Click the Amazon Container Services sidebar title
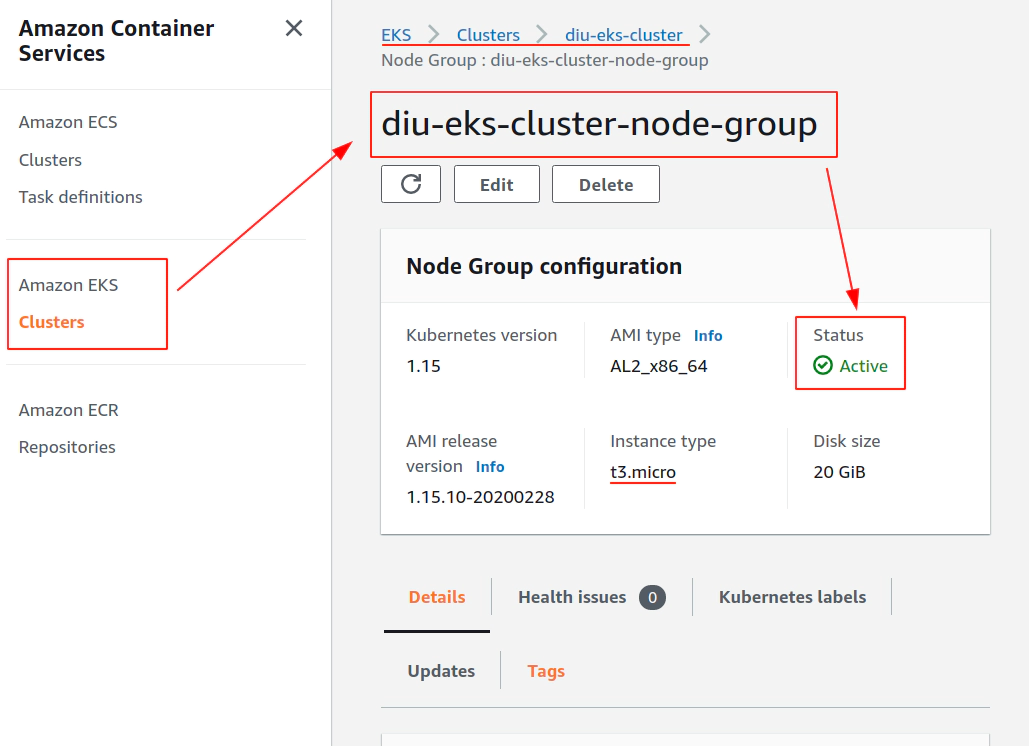Image resolution: width=1029 pixels, height=748 pixels. pos(116,41)
